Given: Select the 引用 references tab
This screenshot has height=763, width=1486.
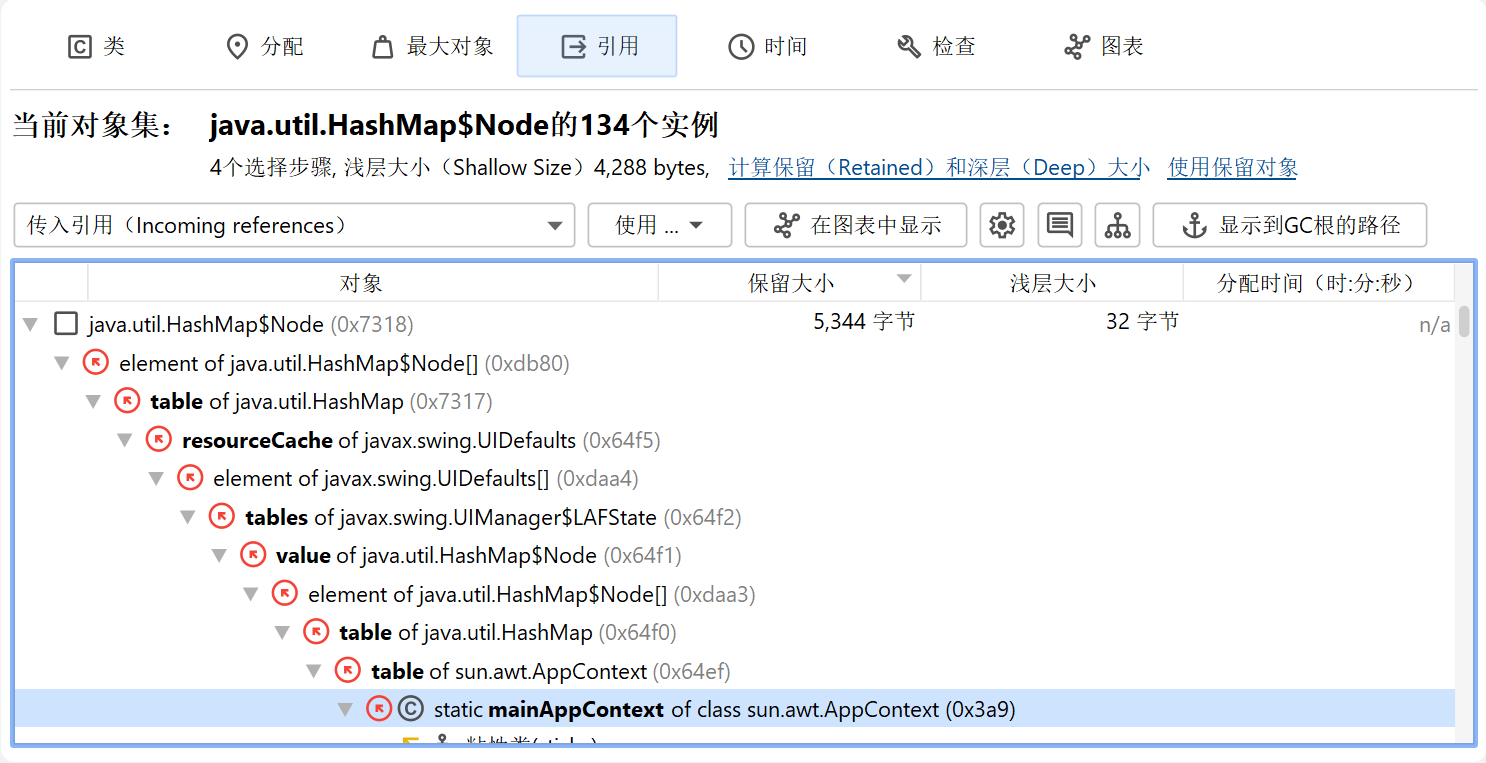Looking at the screenshot, I should click(x=597, y=46).
